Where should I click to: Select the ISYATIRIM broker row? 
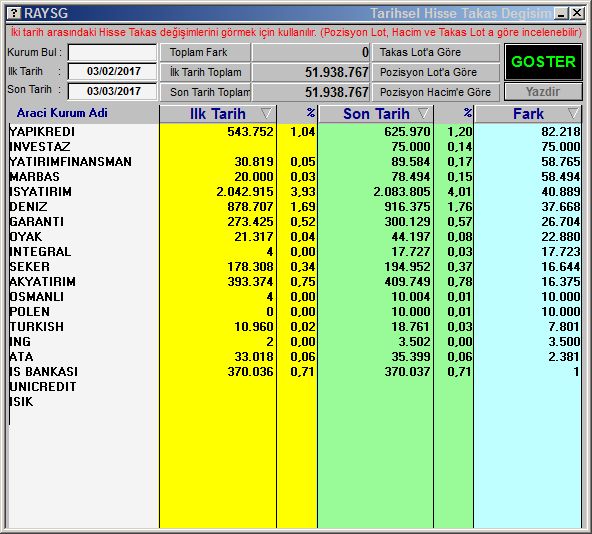[295, 192]
